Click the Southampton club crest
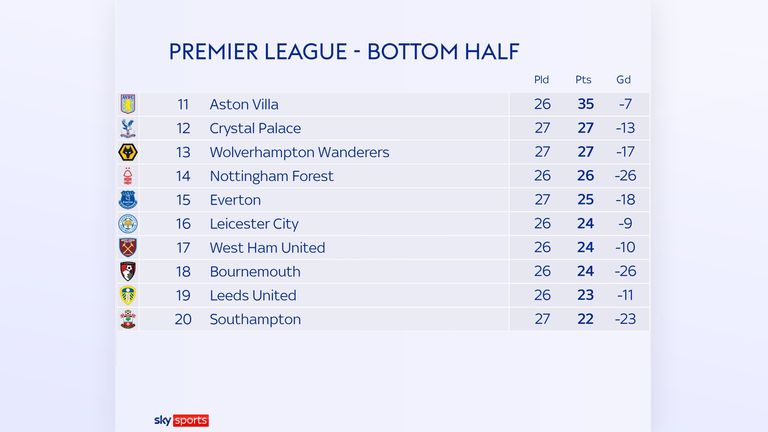This screenshot has height=432, width=768. click(x=128, y=319)
